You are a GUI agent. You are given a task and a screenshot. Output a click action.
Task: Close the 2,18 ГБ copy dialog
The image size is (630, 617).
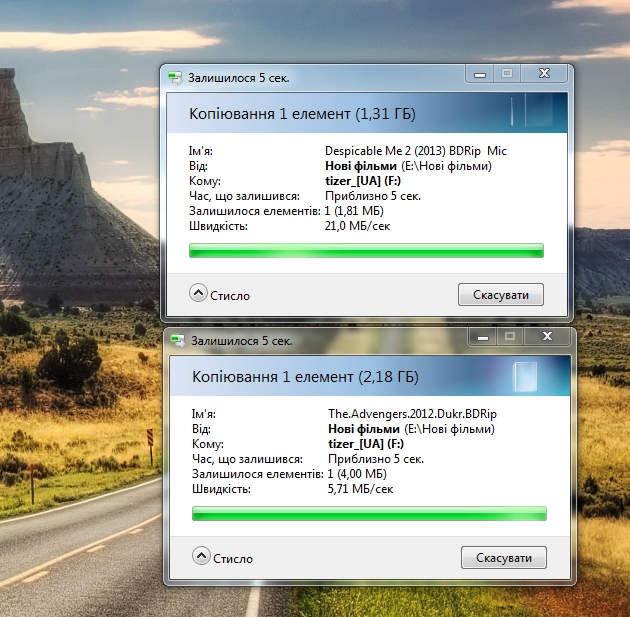tap(547, 337)
